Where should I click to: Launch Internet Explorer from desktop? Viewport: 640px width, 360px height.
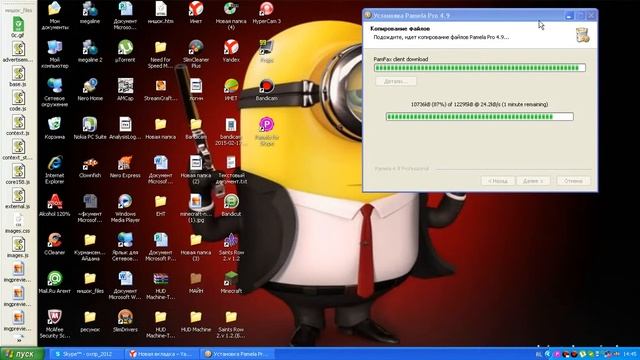[x=55, y=169]
